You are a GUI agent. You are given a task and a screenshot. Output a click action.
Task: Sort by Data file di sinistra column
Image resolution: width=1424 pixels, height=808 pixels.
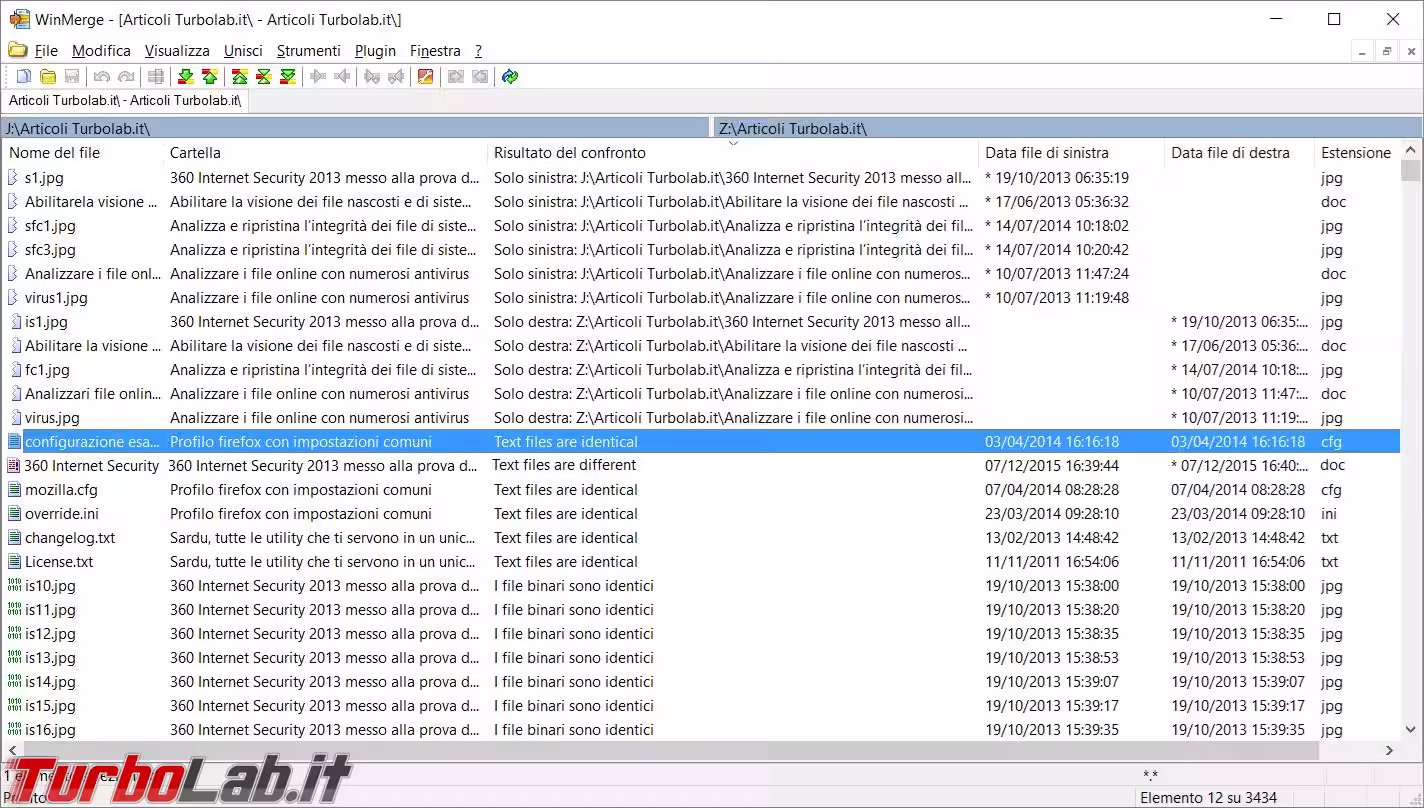(x=1047, y=153)
